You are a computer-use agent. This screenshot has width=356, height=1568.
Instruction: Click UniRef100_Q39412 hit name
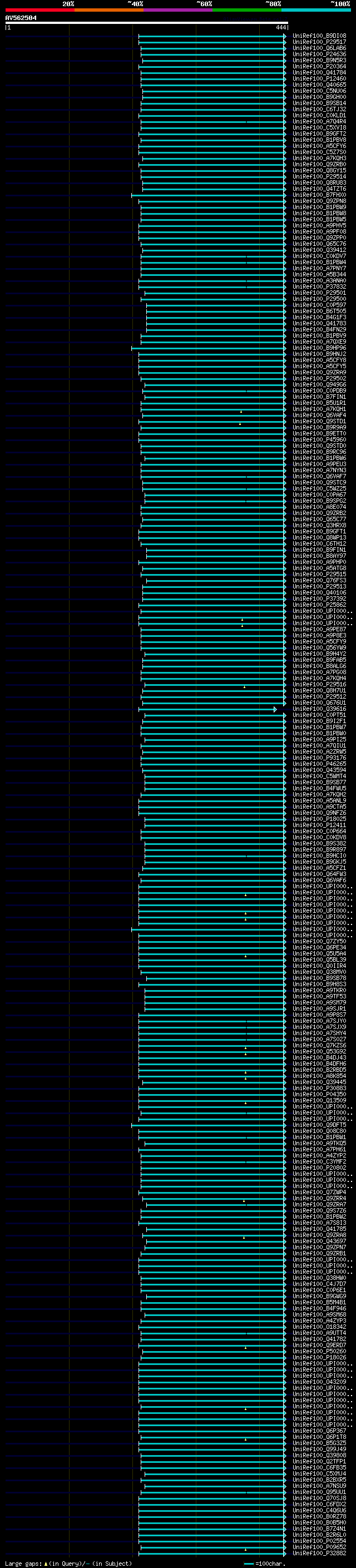pos(319,250)
